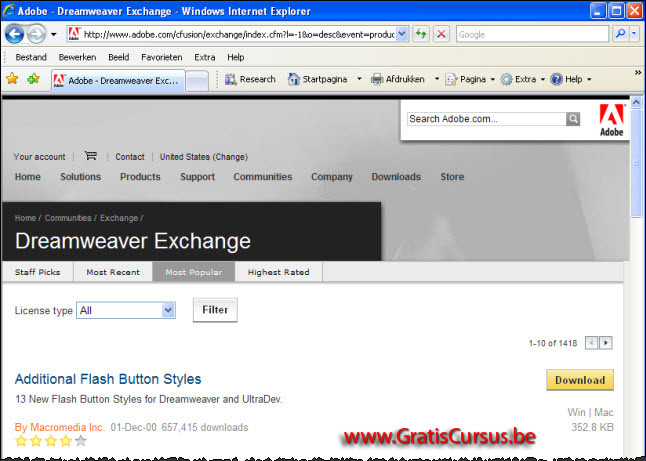Click the Adobe.com search magnifier button
Viewport: 646px width, 461px height.
(x=573, y=119)
